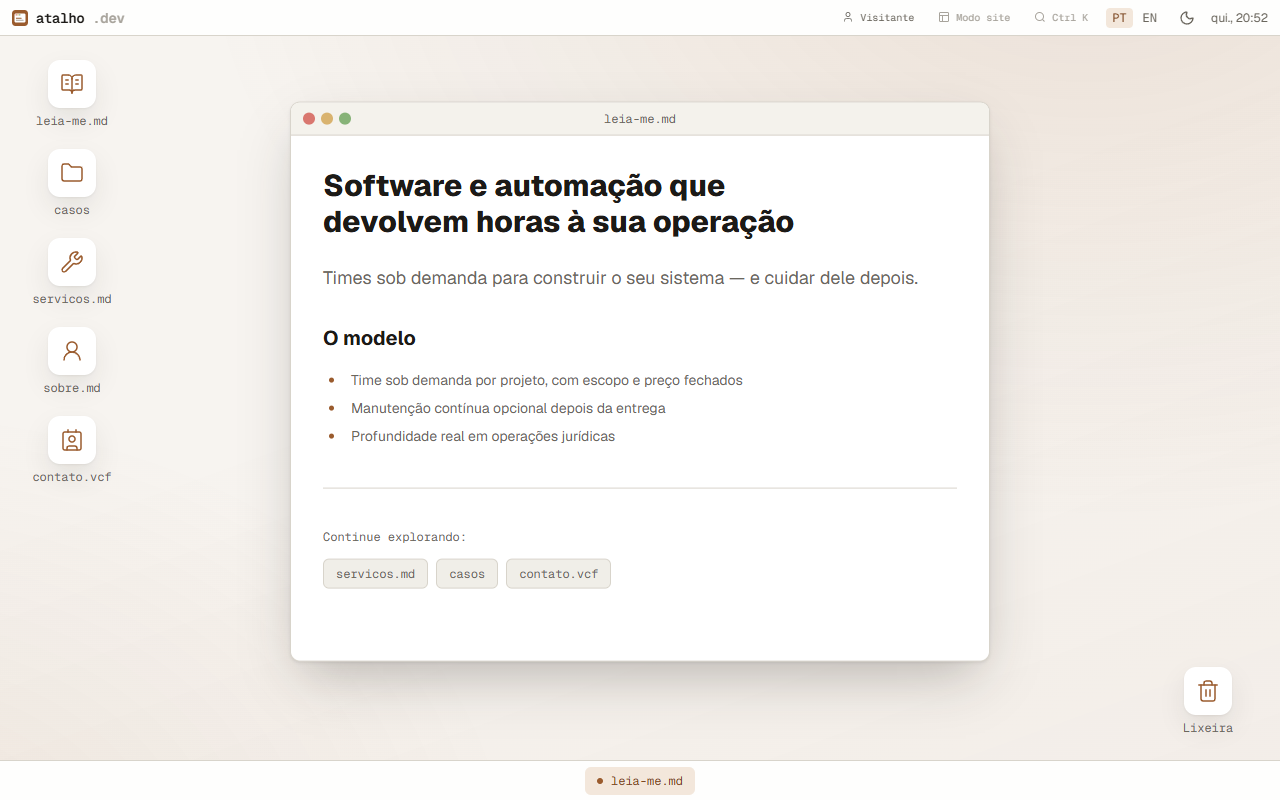The height and width of the screenshot is (800, 1280).
Task: Open the Lixeira trash icon
Action: pos(1208,691)
